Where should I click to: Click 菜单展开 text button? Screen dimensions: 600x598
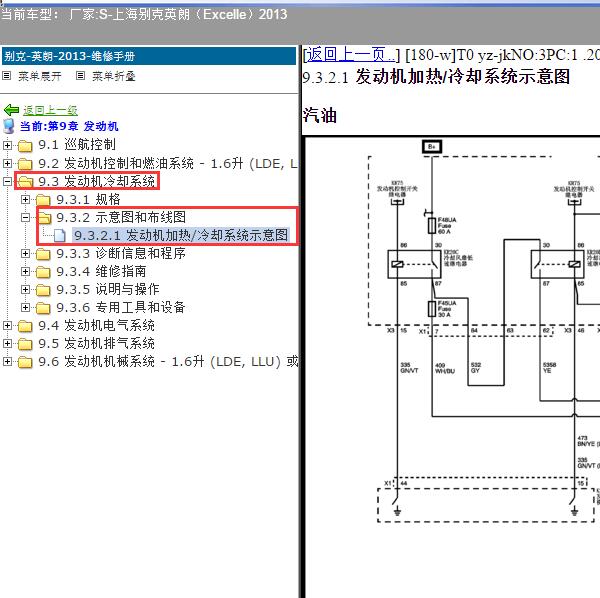click(x=40, y=76)
